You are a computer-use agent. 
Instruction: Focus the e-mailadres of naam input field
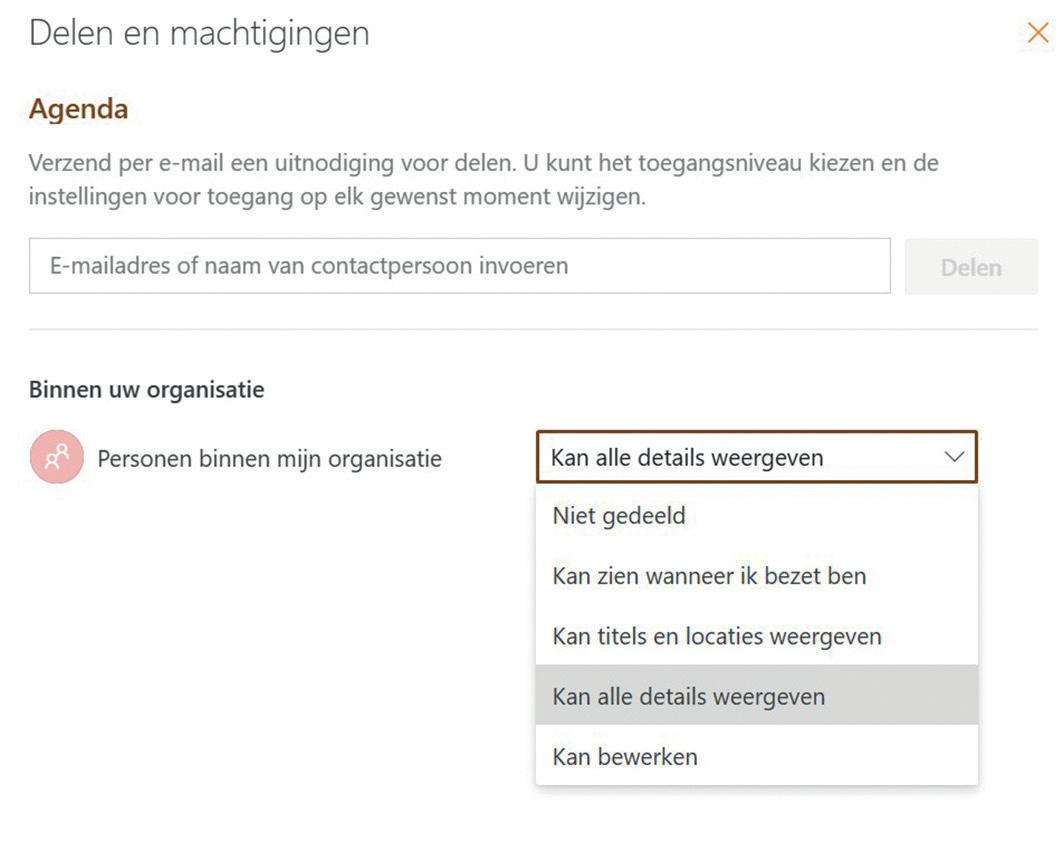coord(459,266)
